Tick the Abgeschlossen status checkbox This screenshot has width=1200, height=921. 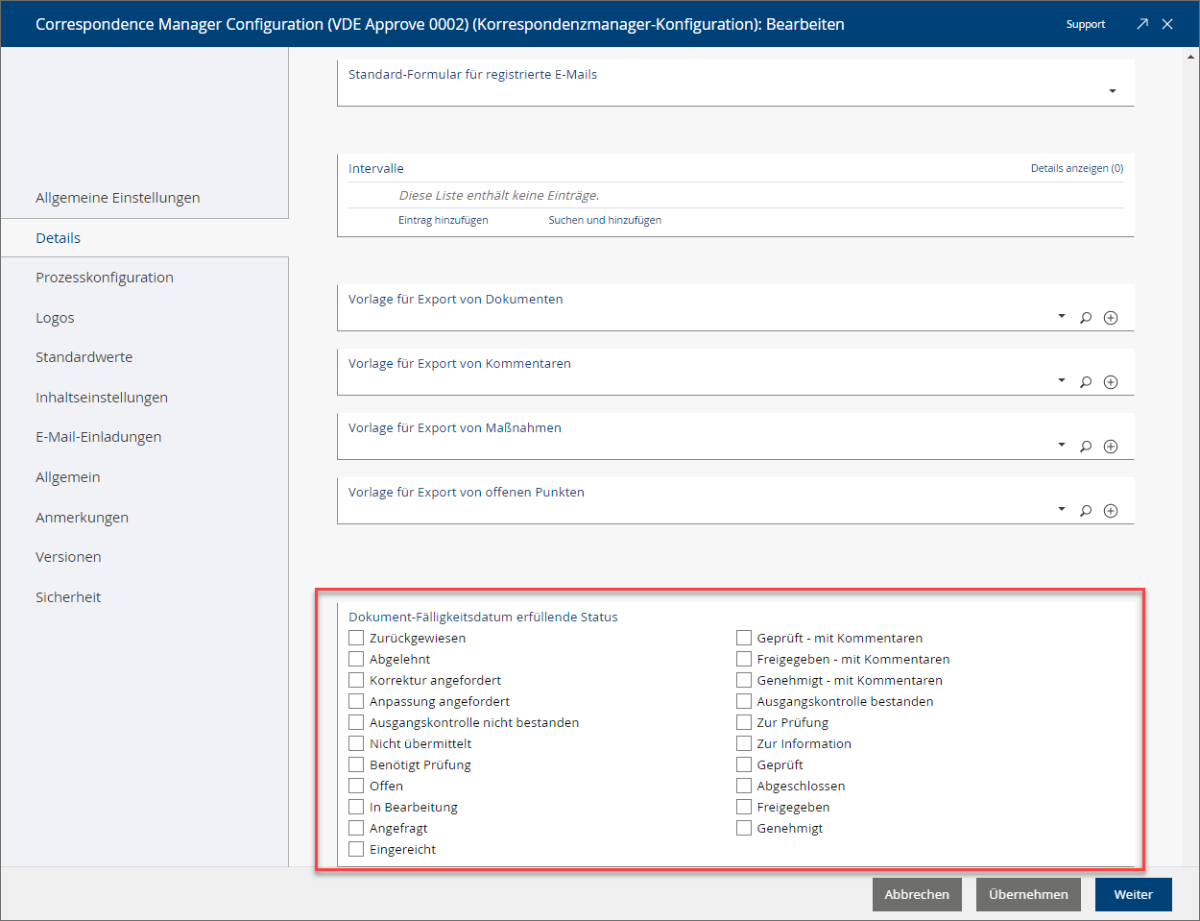(744, 786)
